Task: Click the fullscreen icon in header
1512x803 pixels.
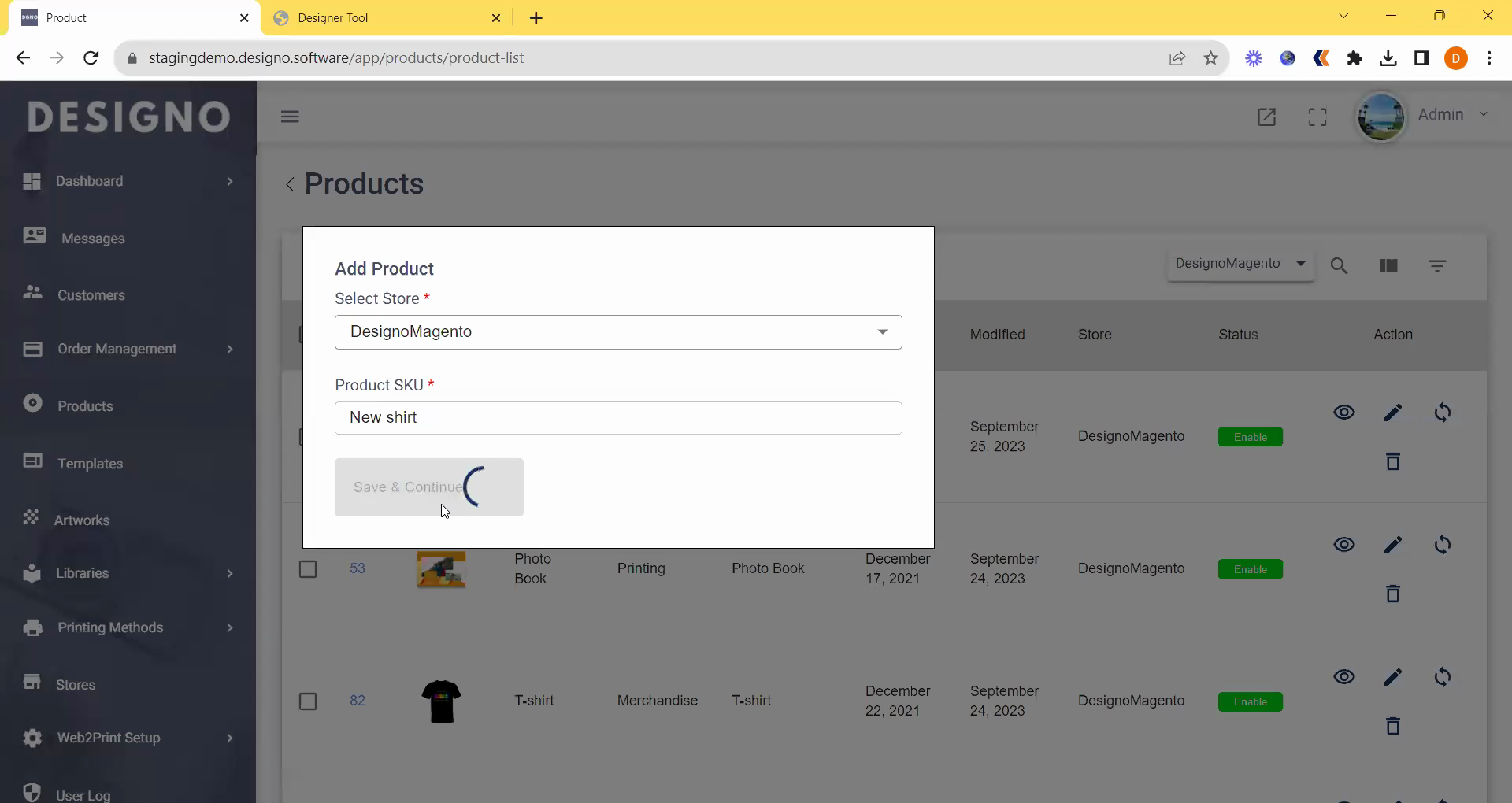Action: [1317, 117]
